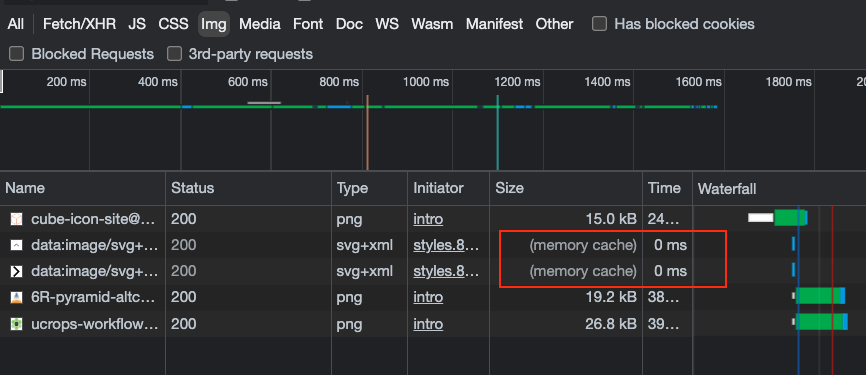Screen dimensions: 866x375
Task: Click the ucrops-workflow file icon
Action: pos(17,324)
